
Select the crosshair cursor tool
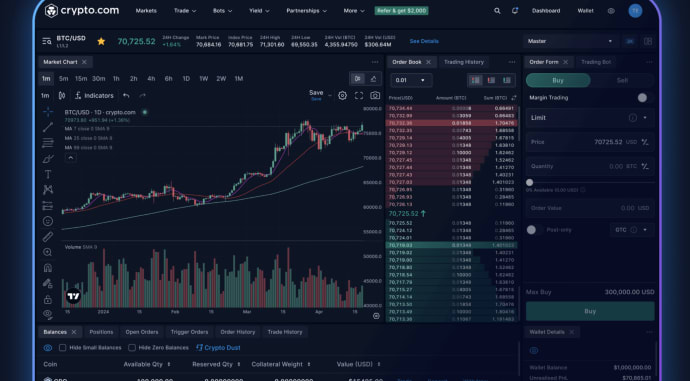[48, 112]
